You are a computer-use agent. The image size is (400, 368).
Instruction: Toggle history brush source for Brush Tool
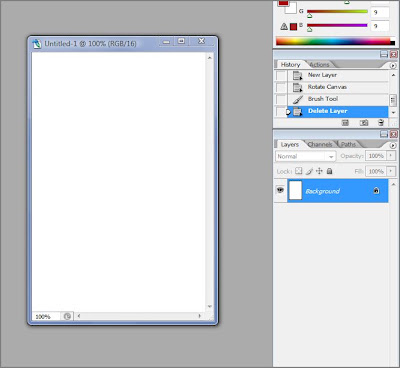pyautogui.click(x=281, y=99)
